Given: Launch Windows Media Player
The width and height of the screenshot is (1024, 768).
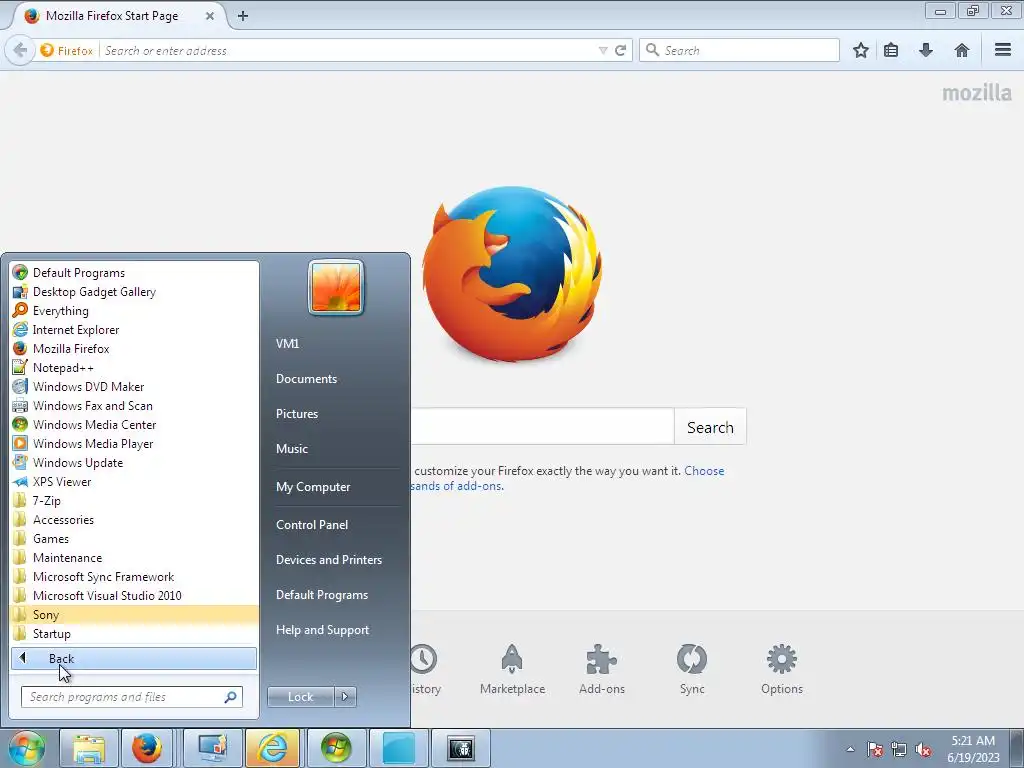Looking at the screenshot, I should pyautogui.click(x=135, y=443).
